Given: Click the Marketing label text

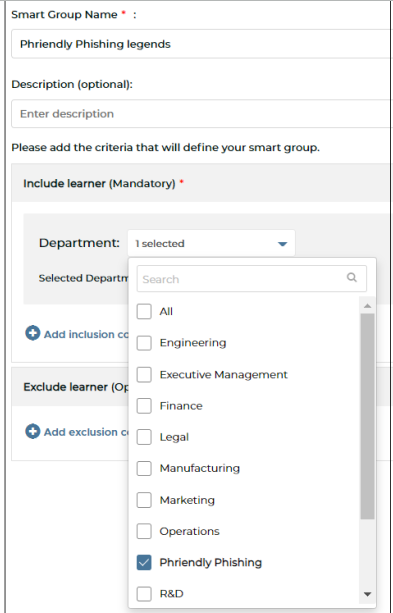Looking at the screenshot, I should click(187, 500).
